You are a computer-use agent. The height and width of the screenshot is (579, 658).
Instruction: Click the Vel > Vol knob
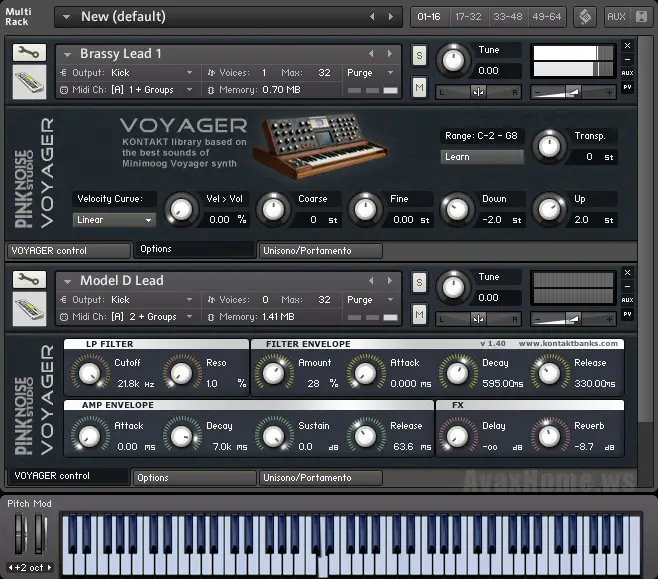tap(181, 209)
